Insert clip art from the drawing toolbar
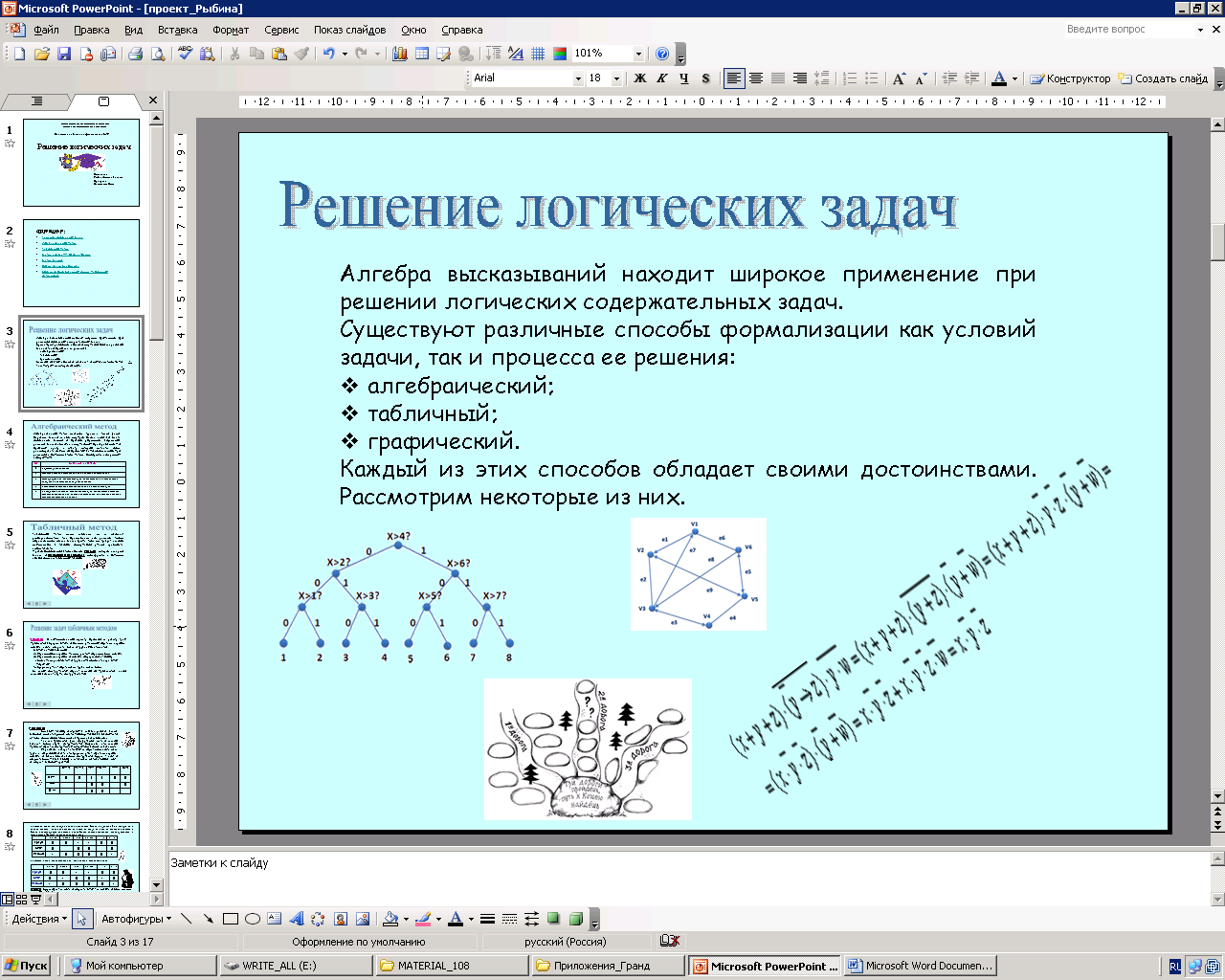Screen dimensions: 1225x980 point(341,919)
